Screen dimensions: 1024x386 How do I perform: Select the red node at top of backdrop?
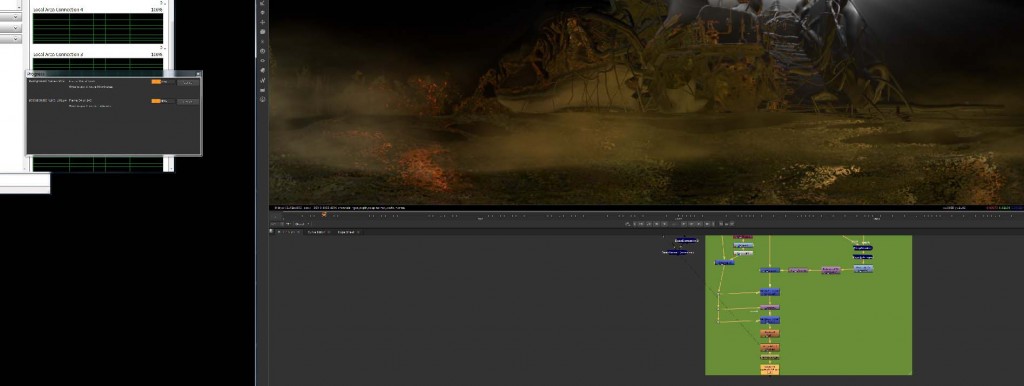743,236
